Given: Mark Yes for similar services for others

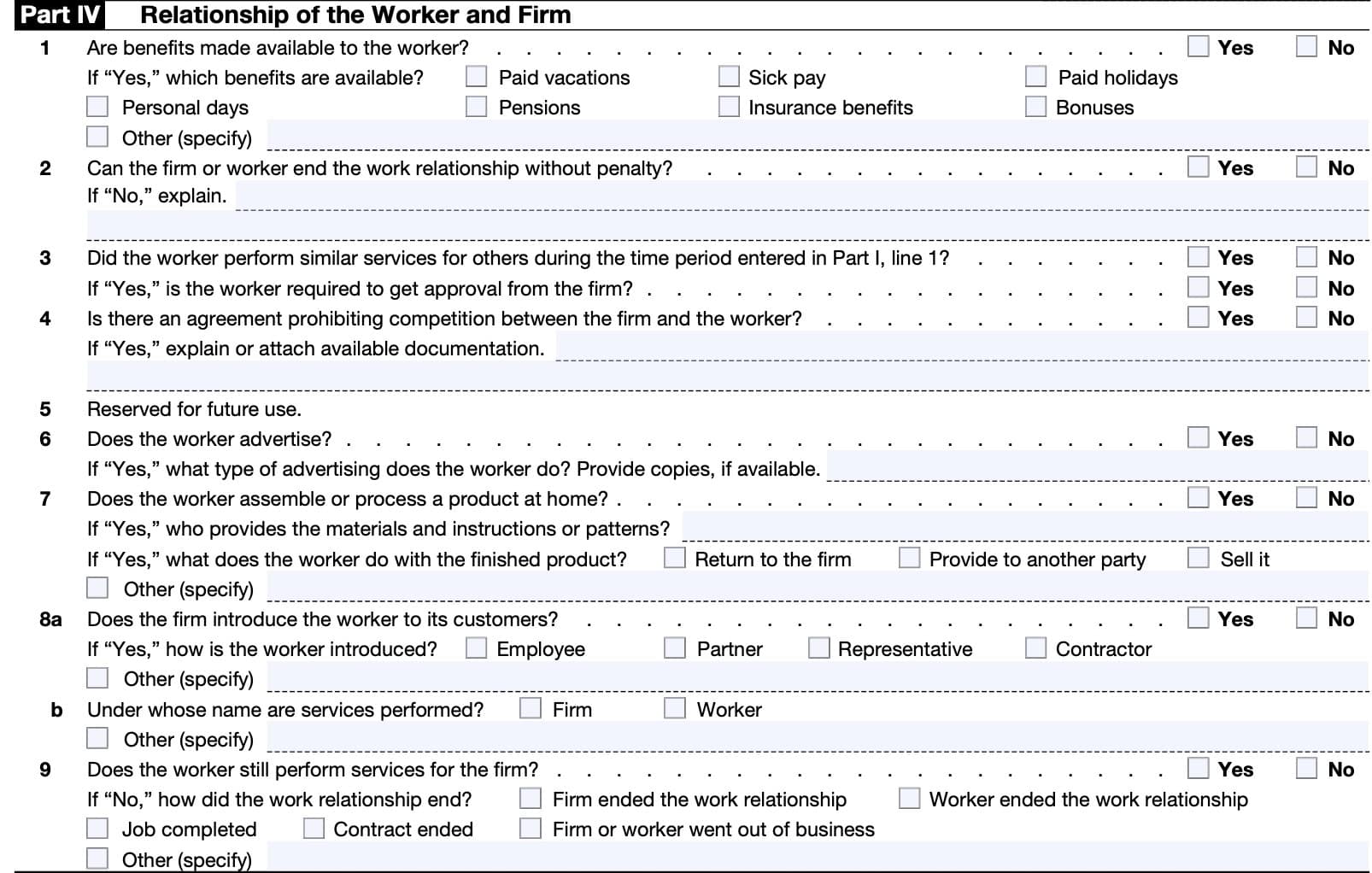Looking at the screenshot, I should (x=1198, y=257).
